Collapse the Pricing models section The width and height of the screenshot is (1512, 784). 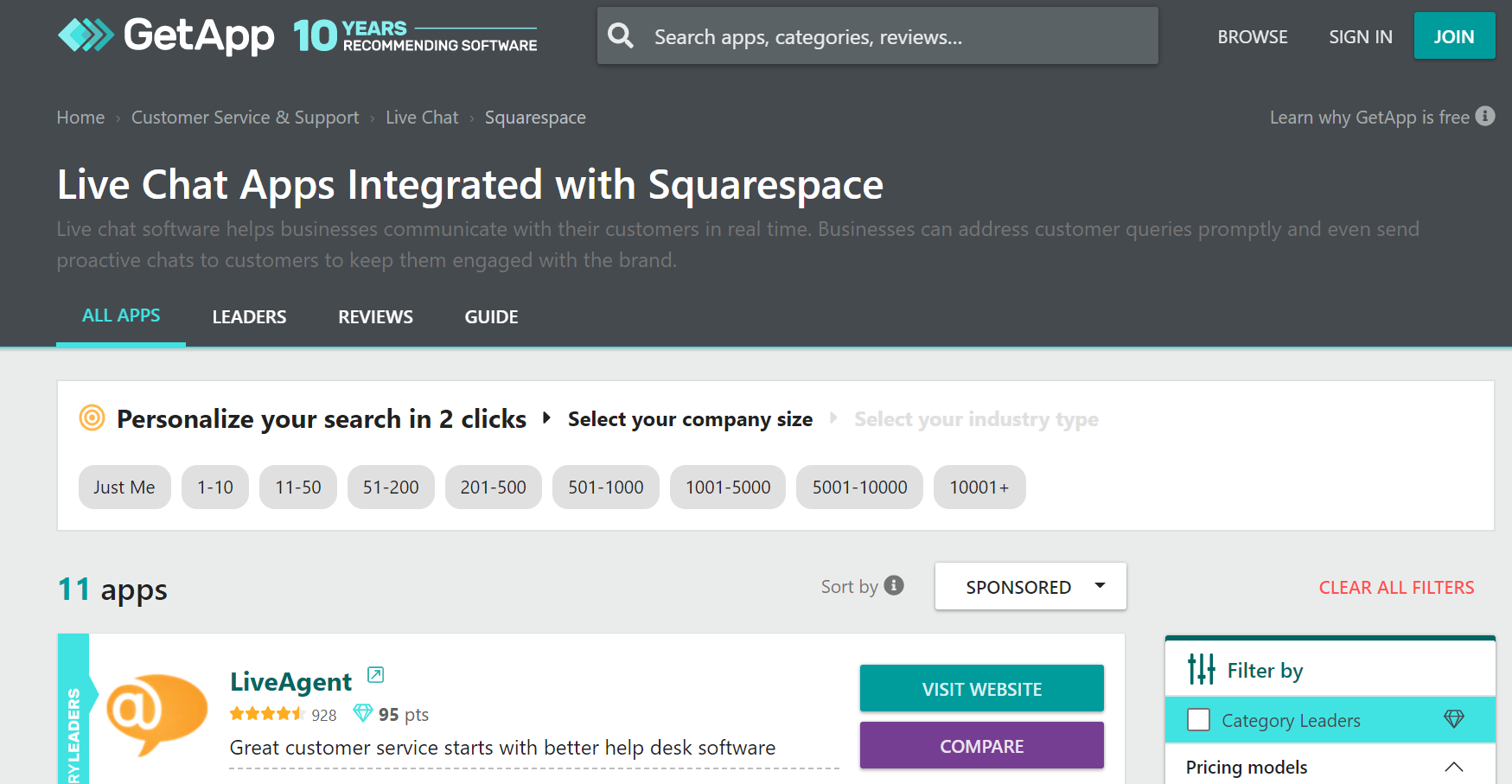tap(1454, 767)
